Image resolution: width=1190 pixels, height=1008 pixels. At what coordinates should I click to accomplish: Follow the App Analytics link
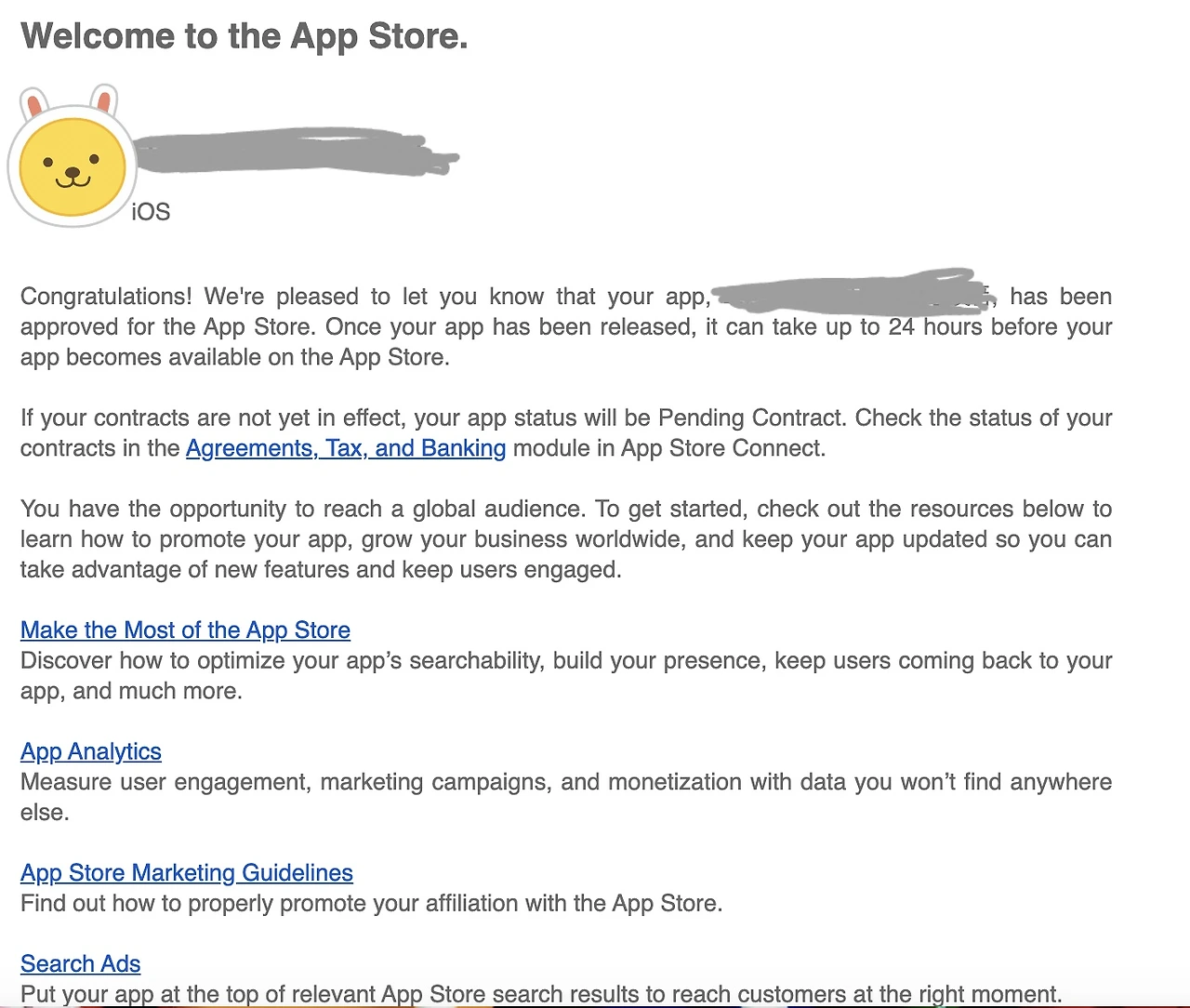pyautogui.click(x=91, y=751)
